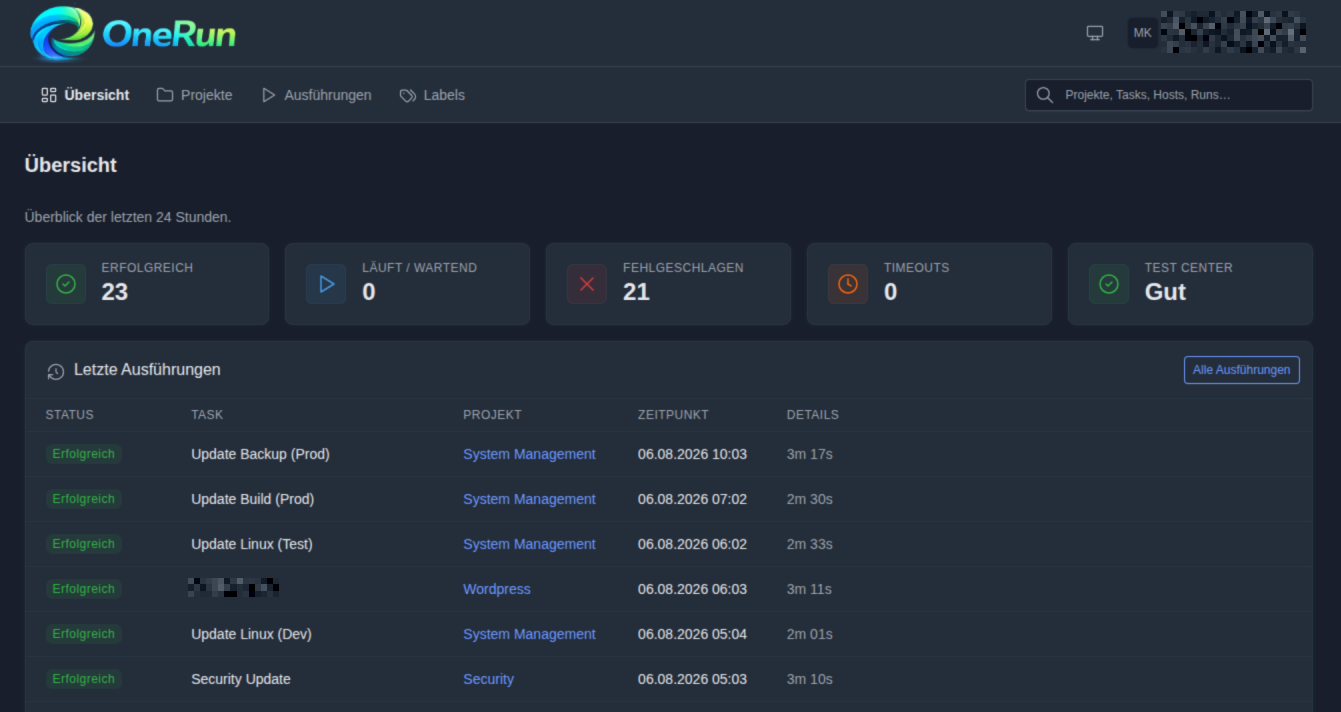Click the orange clock icon on Timeouts card
The height and width of the screenshot is (712, 1341).
(x=848, y=284)
